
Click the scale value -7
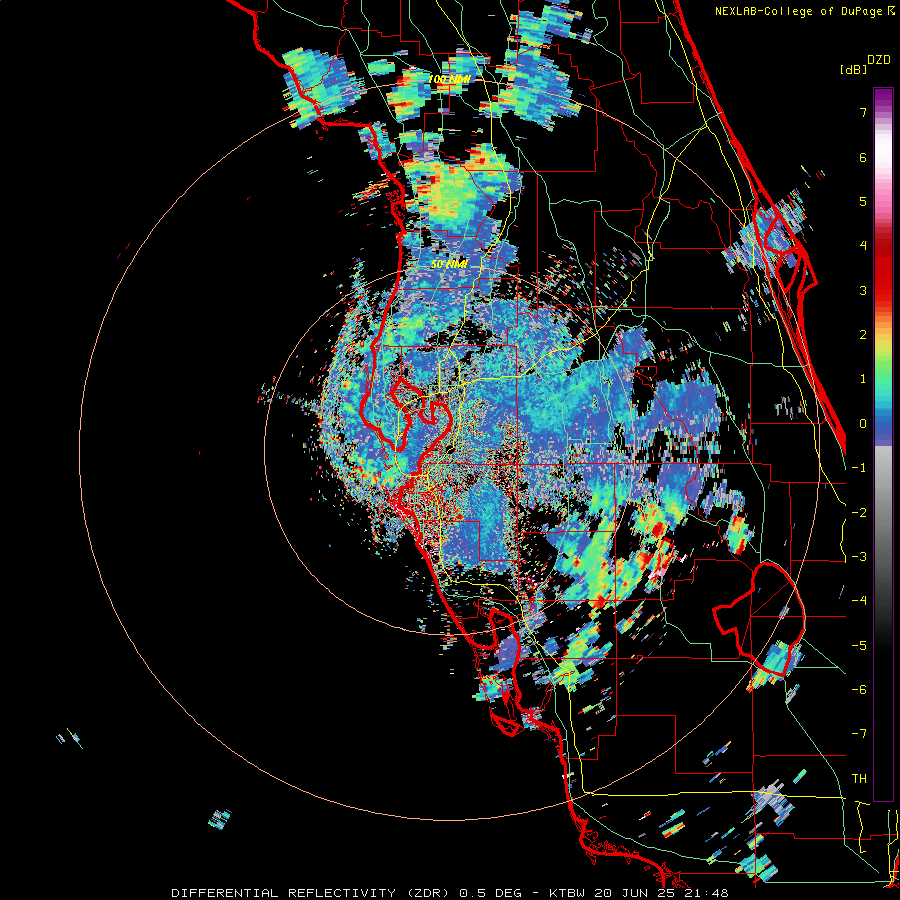(859, 734)
